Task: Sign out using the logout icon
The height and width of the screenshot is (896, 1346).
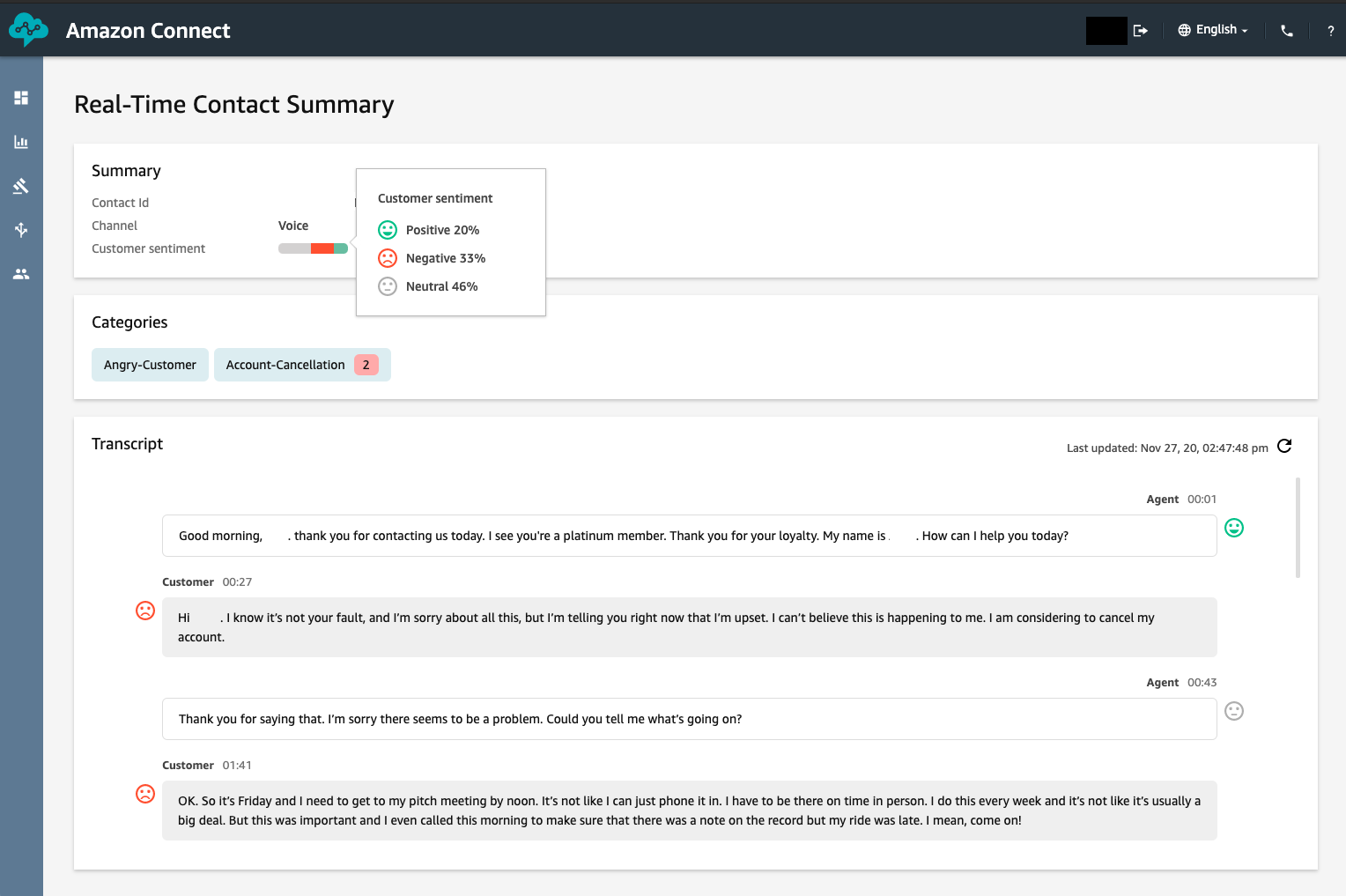Action: tap(1140, 30)
